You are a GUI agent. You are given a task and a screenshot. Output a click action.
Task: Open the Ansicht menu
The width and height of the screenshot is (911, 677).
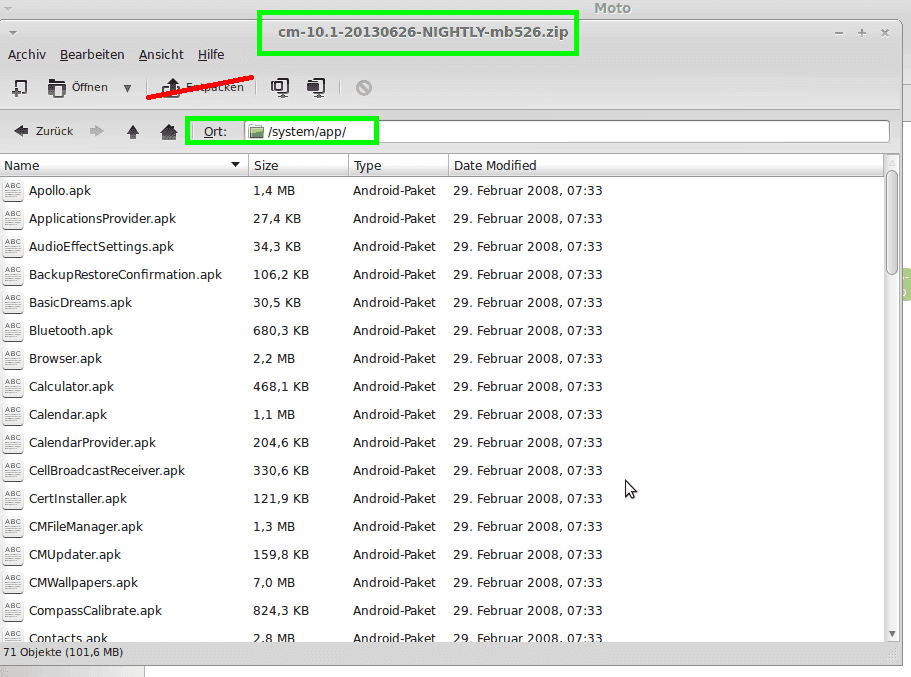point(161,55)
